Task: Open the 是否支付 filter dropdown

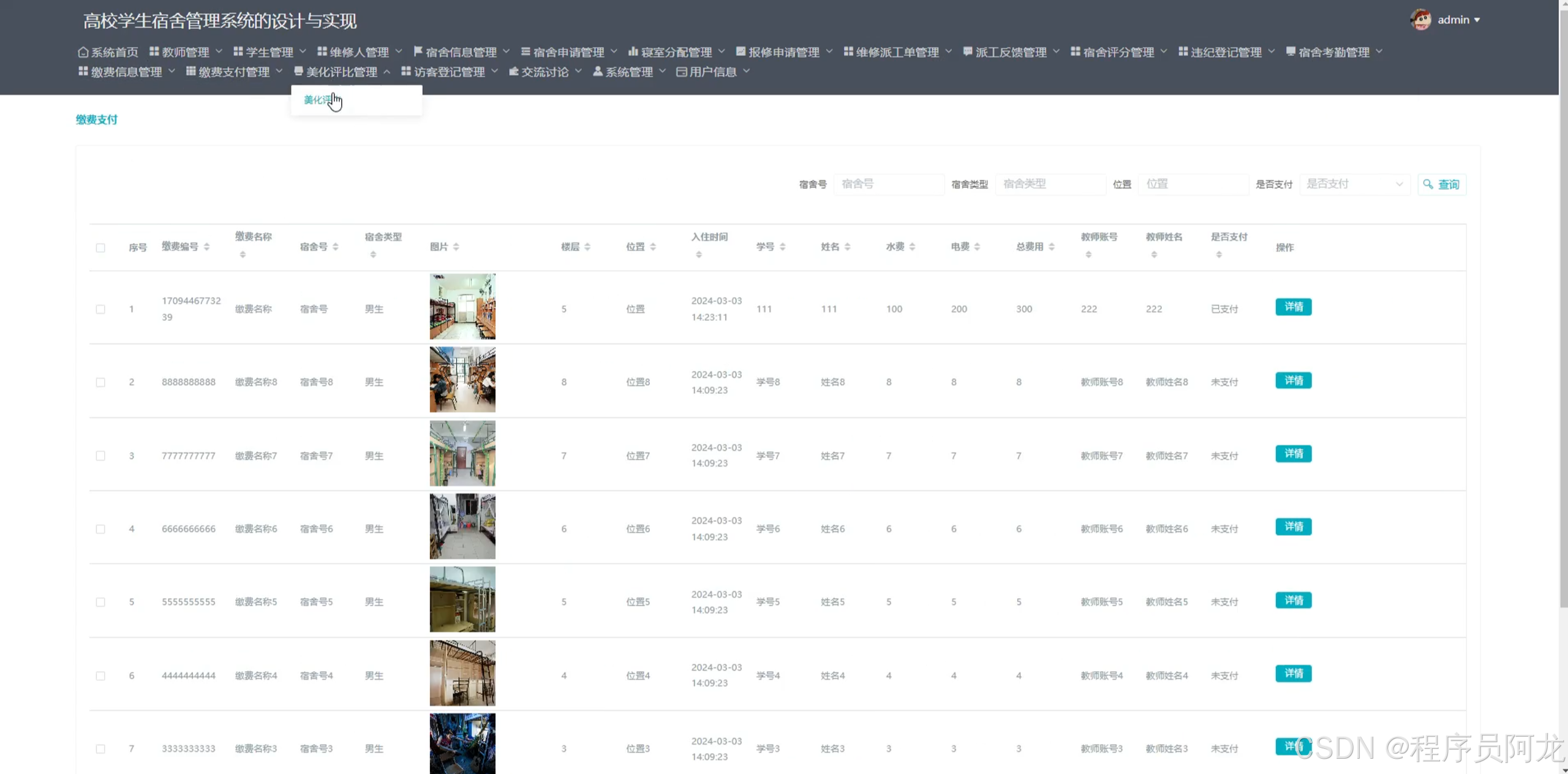Action: click(1354, 184)
